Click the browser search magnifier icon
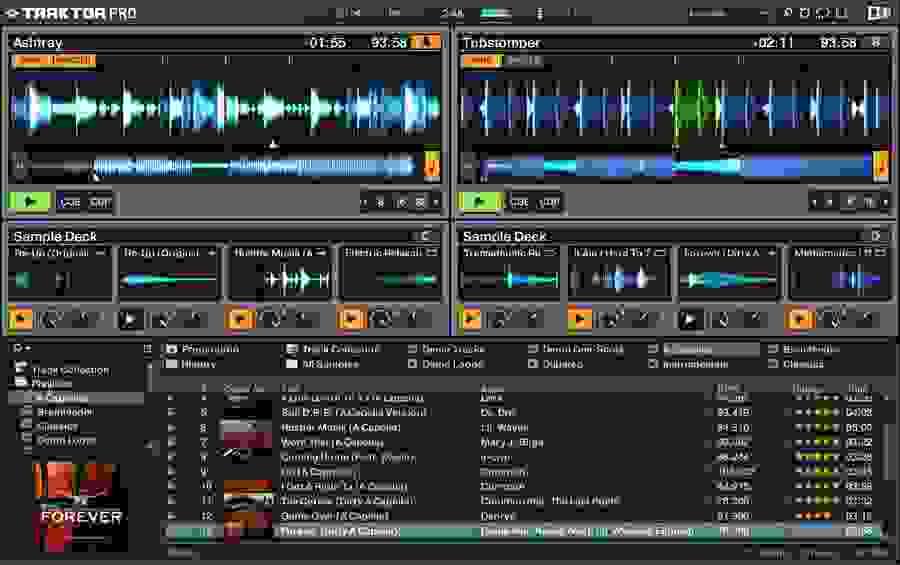The width and height of the screenshot is (900, 565). tap(17, 348)
